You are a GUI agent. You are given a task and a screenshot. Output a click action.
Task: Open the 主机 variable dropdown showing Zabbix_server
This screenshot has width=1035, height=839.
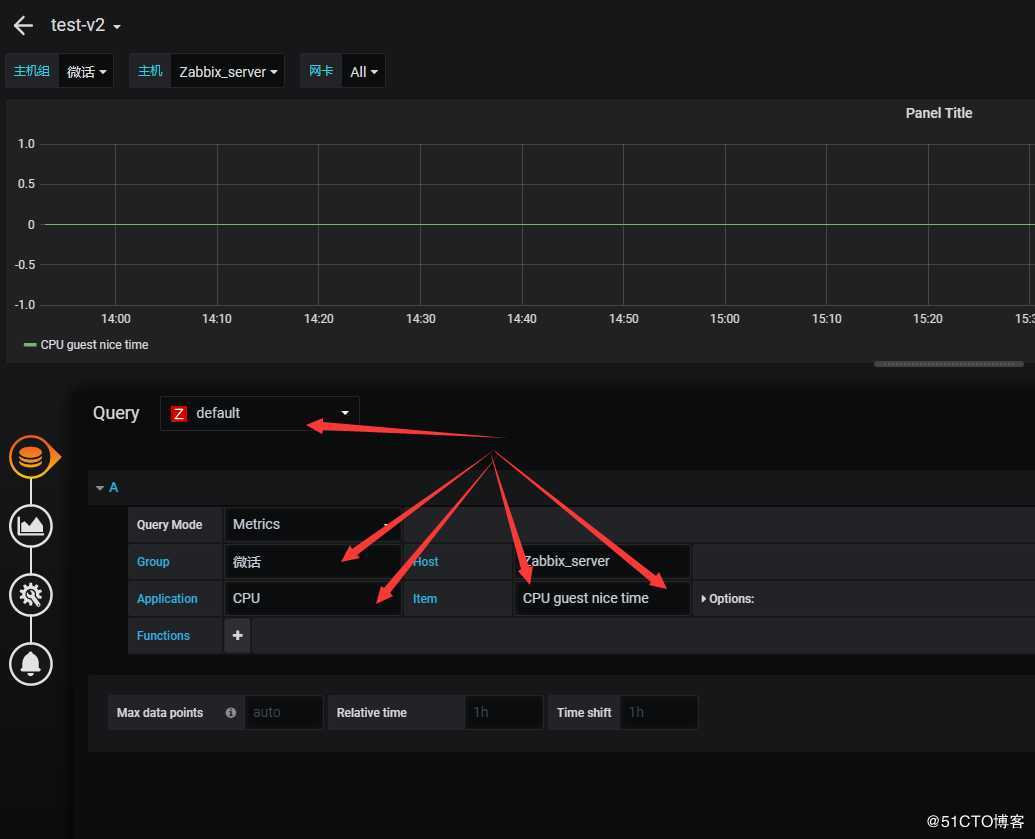228,71
